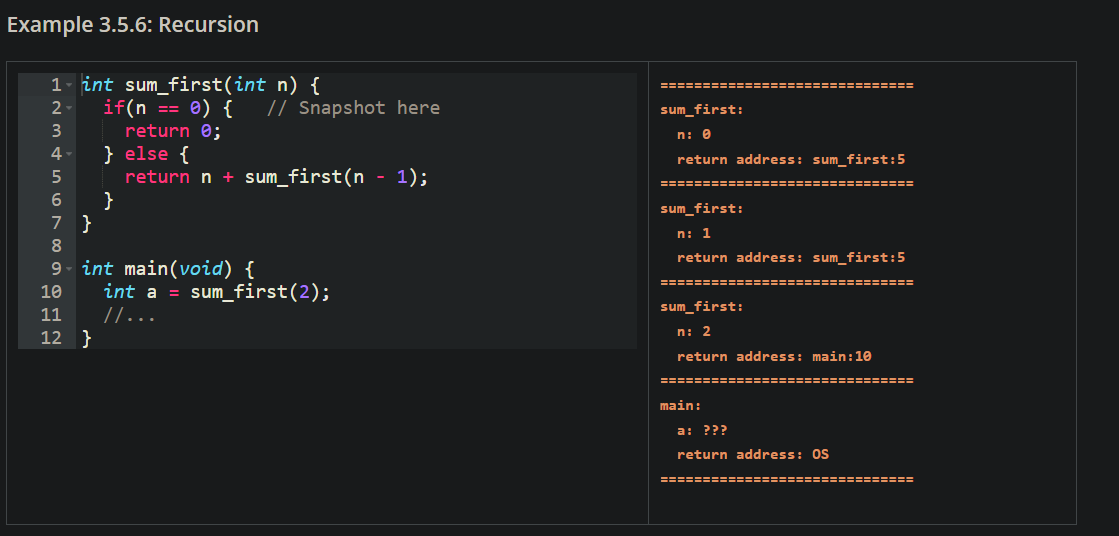Click the "main:" frame label in stack output

pos(680,406)
